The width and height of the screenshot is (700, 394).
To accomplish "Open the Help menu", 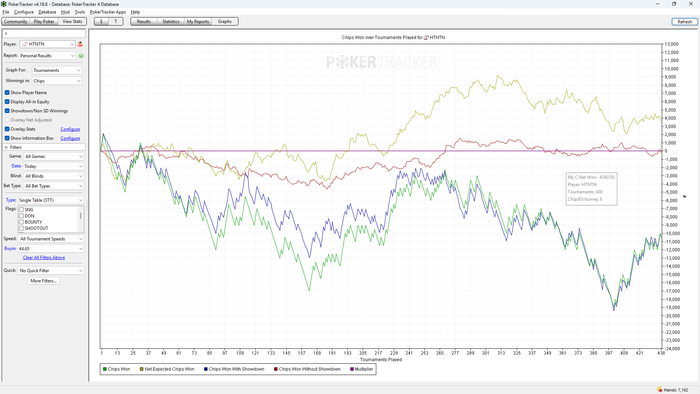I will click(x=135, y=12).
